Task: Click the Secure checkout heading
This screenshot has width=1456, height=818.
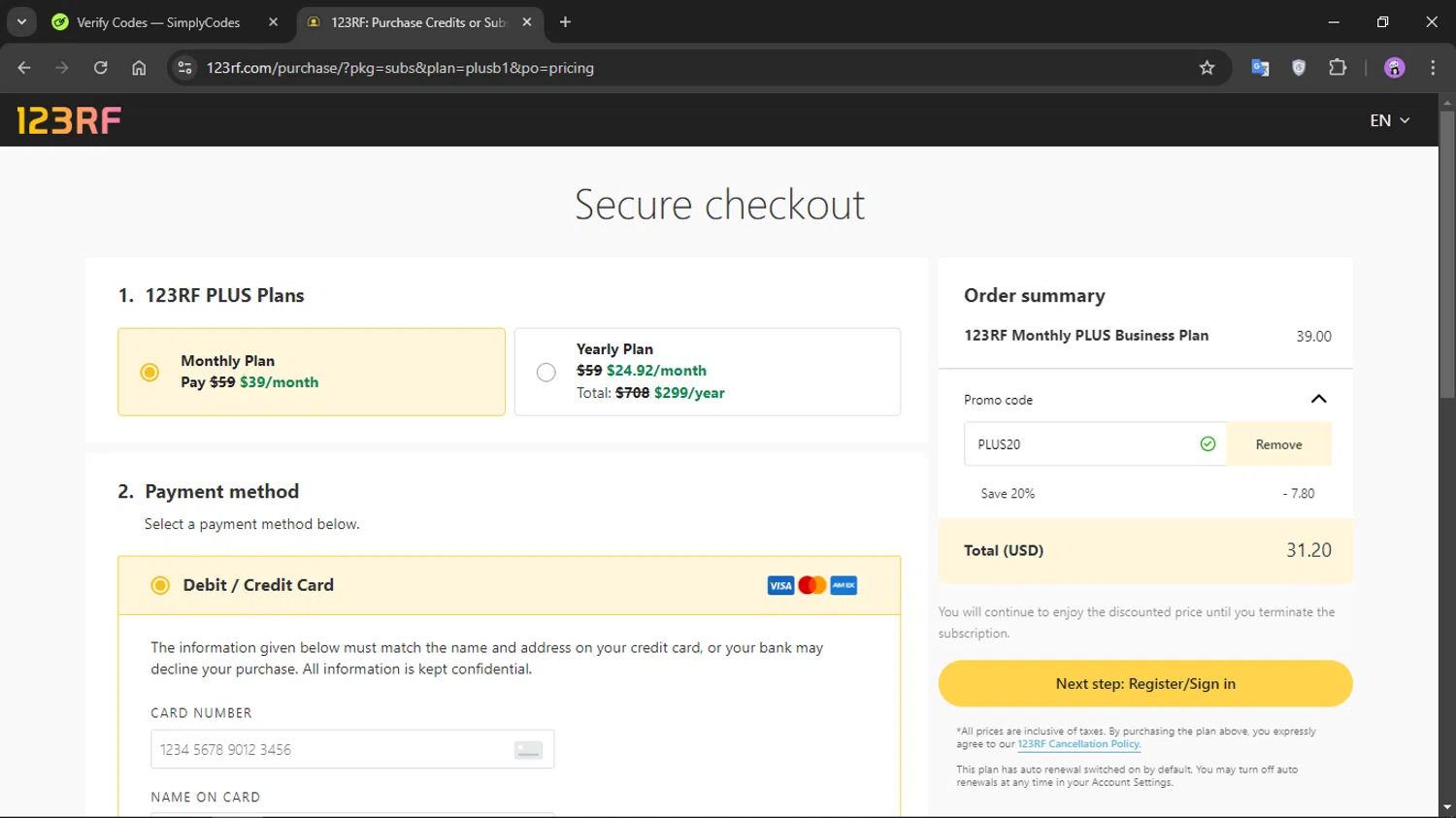Action: tap(719, 205)
